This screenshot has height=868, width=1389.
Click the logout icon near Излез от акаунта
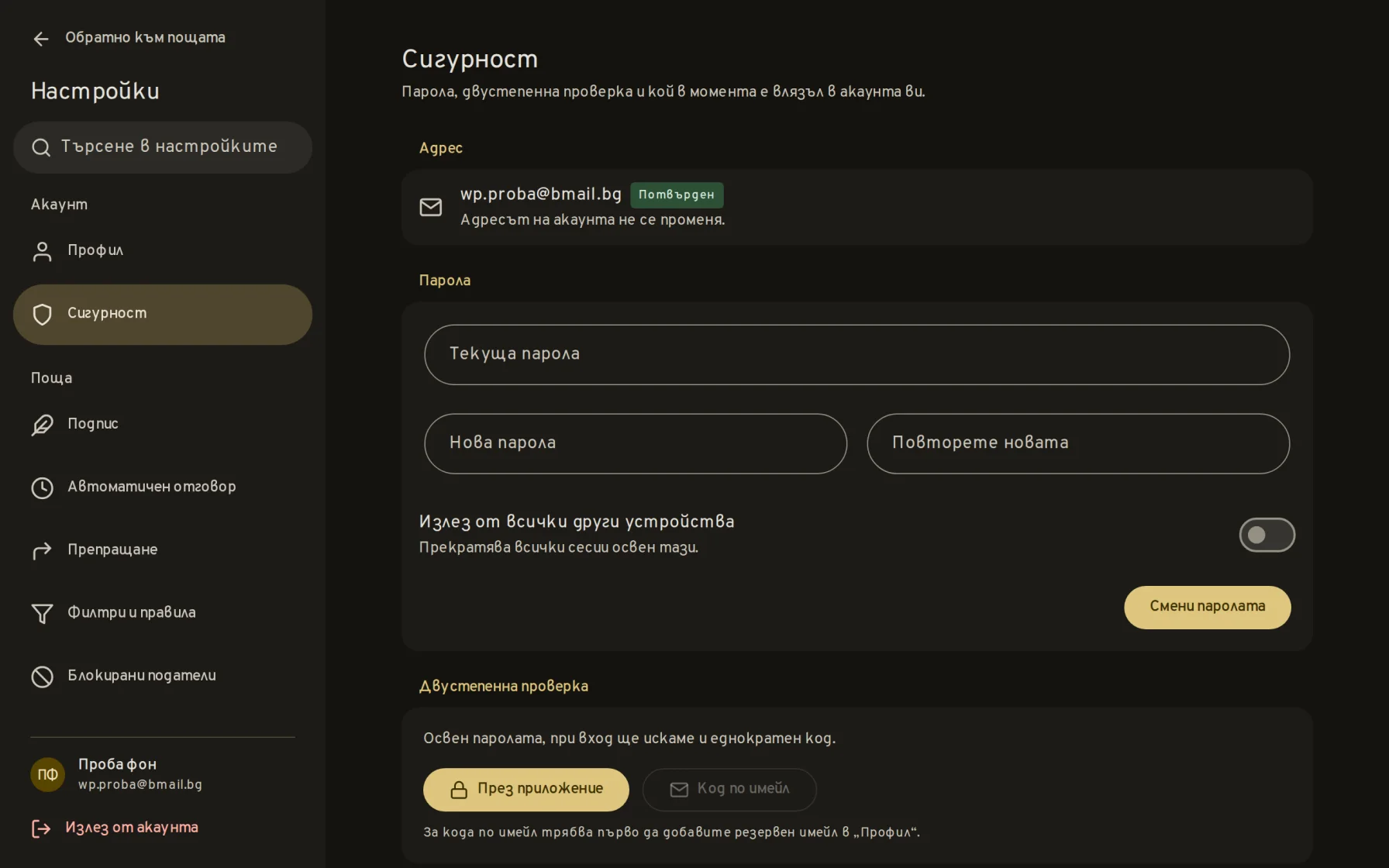pos(41,828)
